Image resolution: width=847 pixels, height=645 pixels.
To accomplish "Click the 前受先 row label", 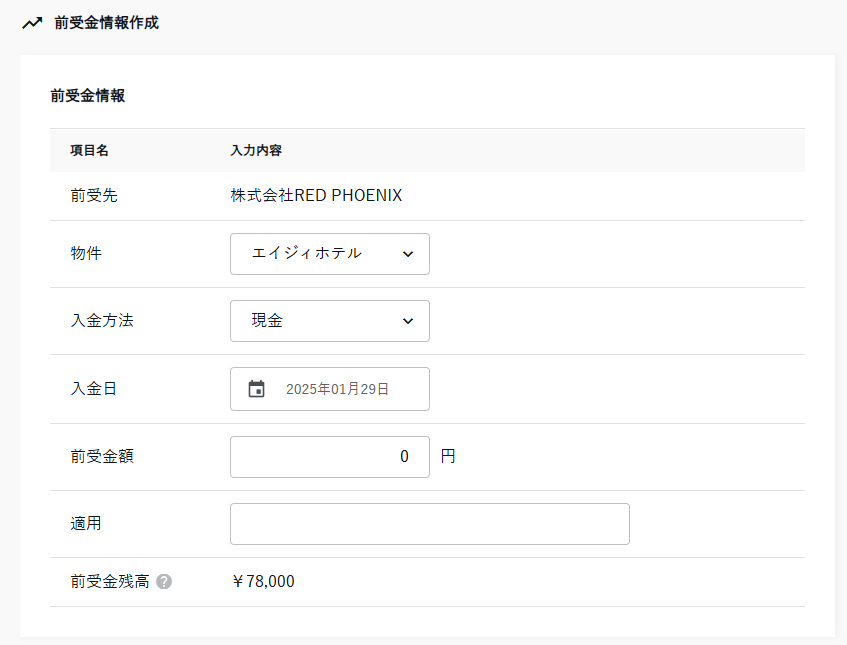I will (93, 196).
